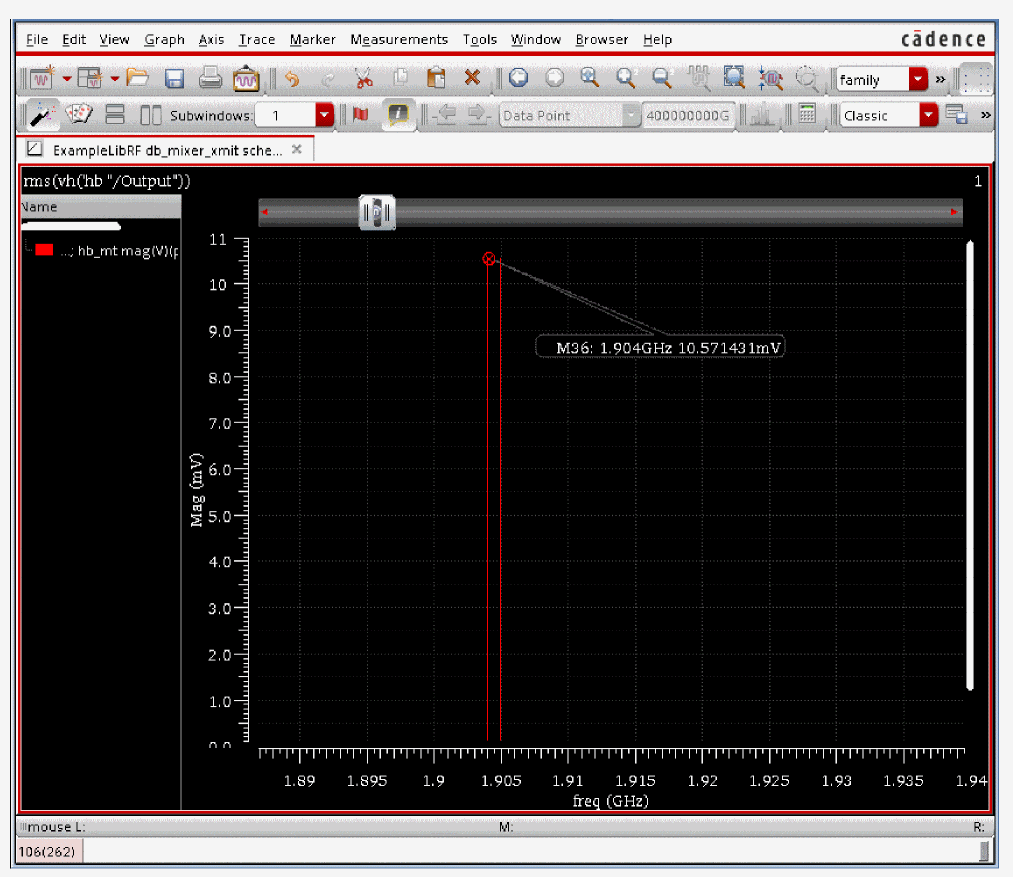Click the red X Delete icon
Image resolution: width=1013 pixels, height=877 pixels.
pyautogui.click(x=472, y=78)
